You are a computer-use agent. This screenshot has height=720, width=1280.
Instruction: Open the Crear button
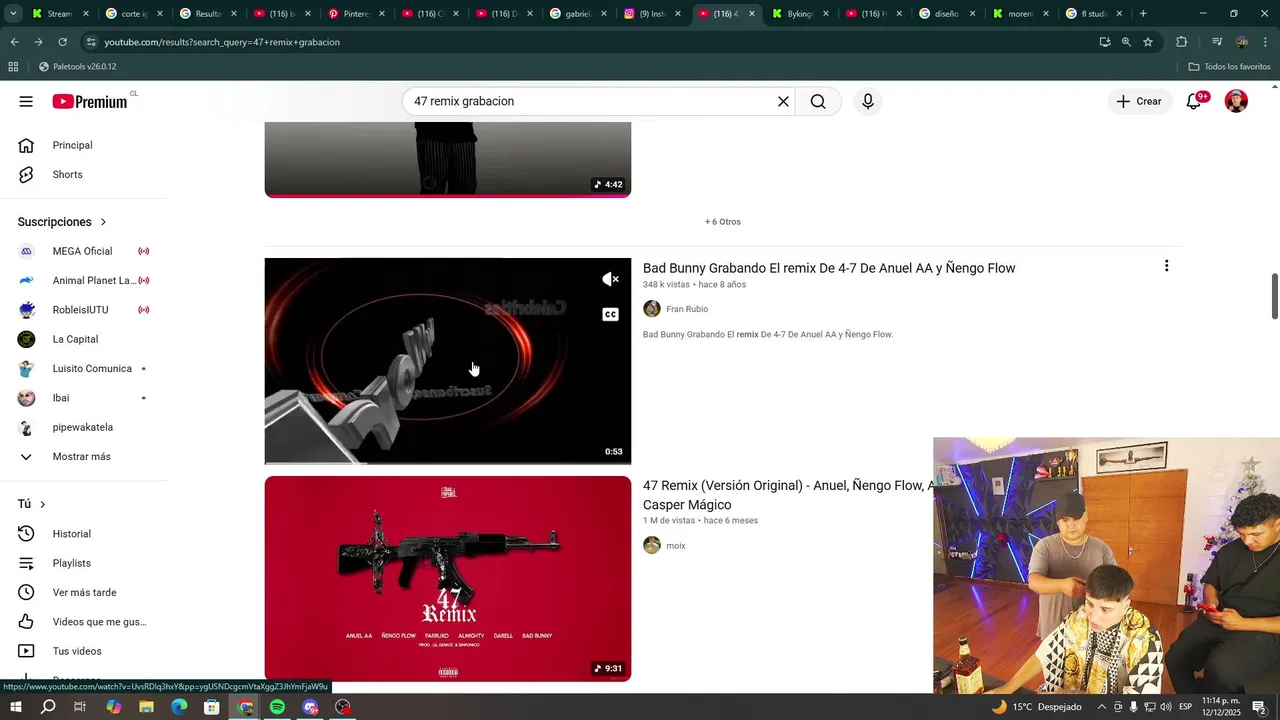[x=1139, y=101]
